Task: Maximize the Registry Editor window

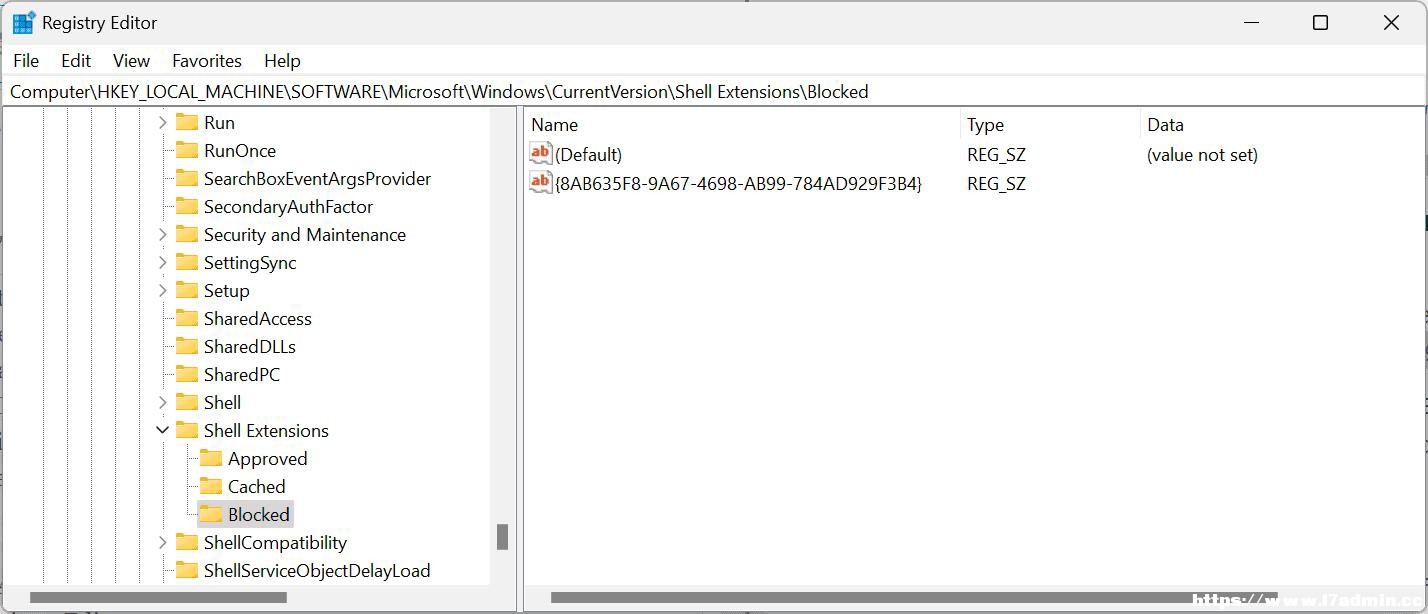Action: coord(1320,23)
